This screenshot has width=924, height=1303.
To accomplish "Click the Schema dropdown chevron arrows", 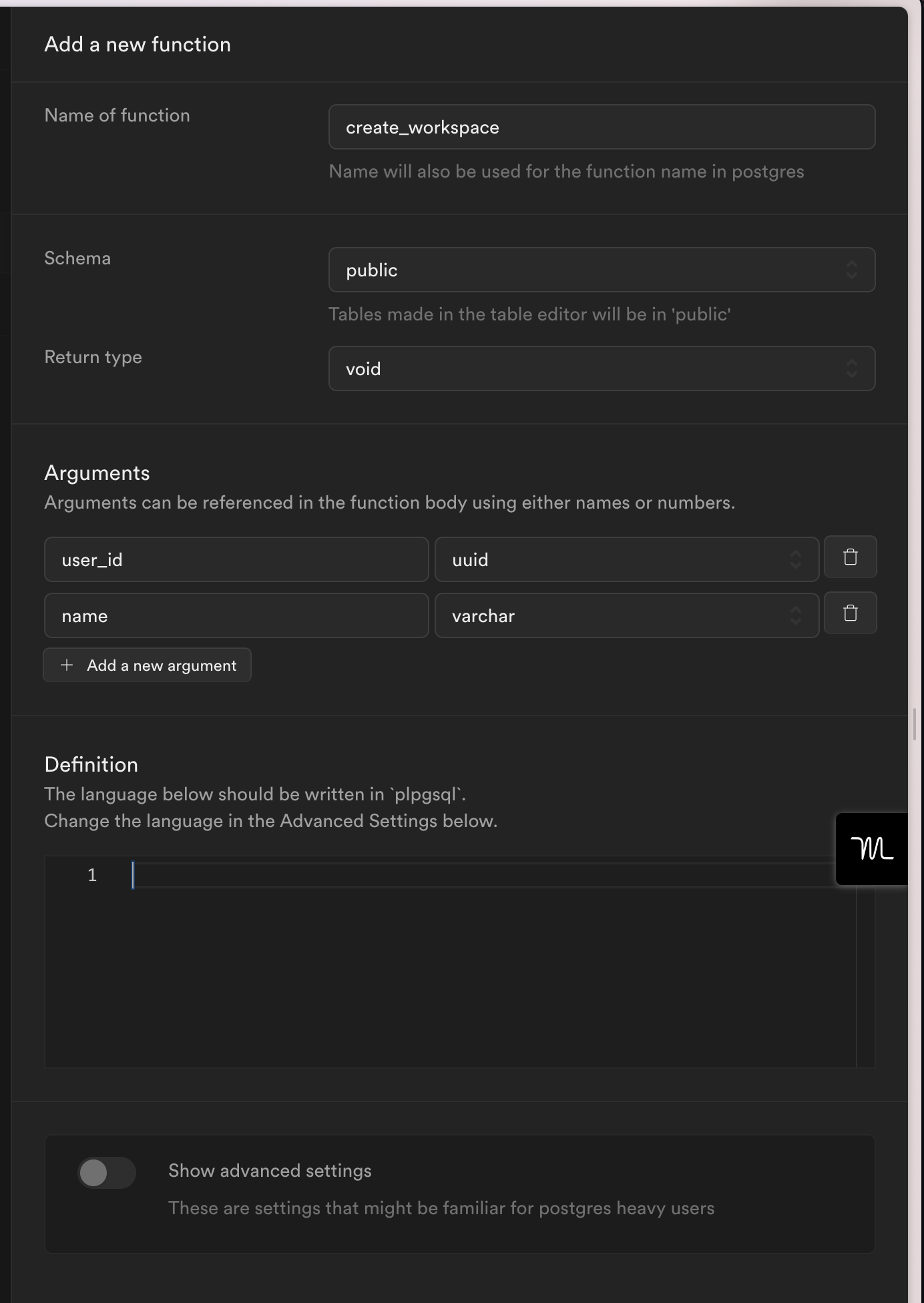I will pyautogui.click(x=852, y=270).
